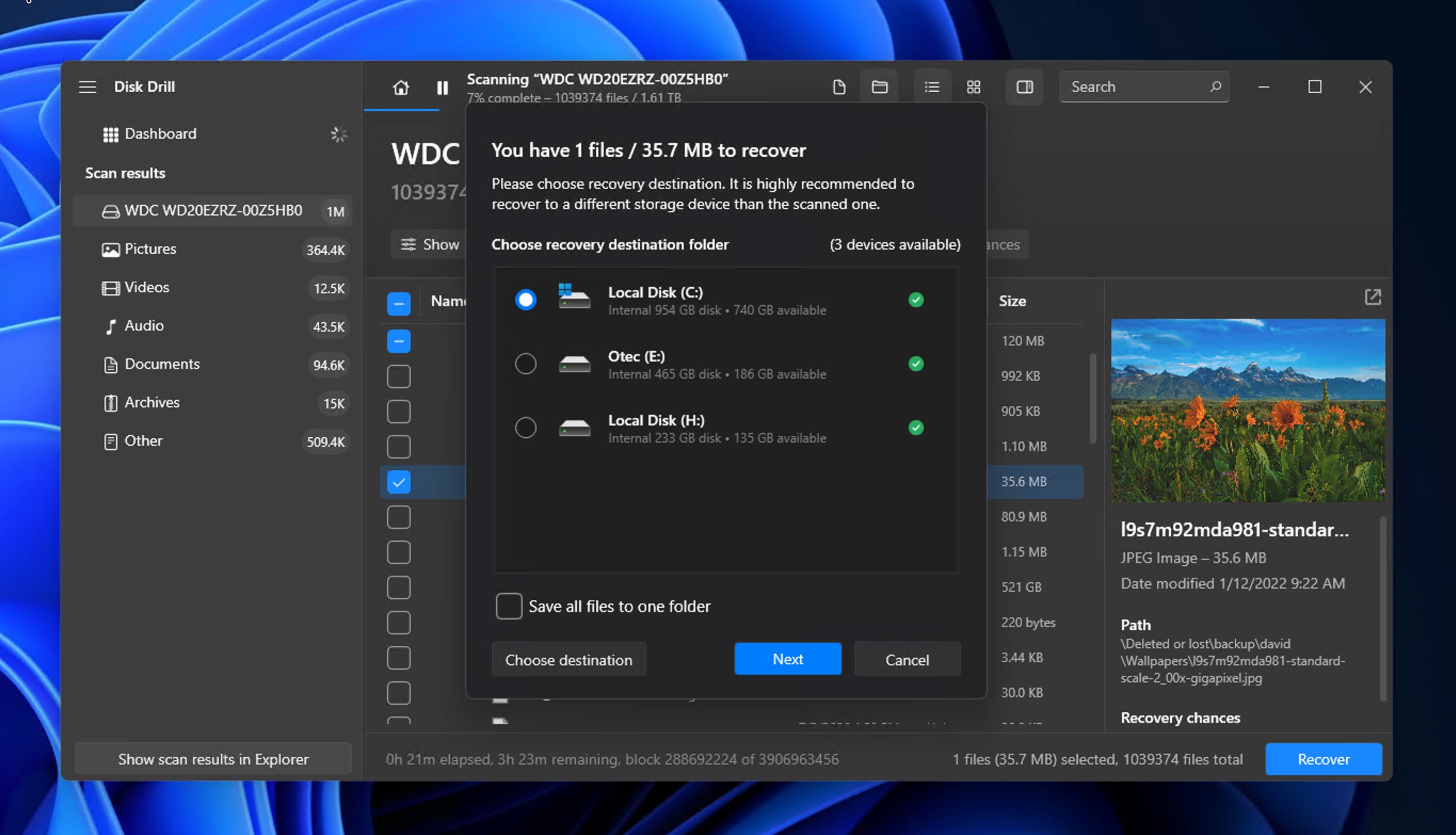The width and height of the screenshot is (1456, 835).
Task: Click Show scan results in Explorer
Action: [x=213, y=759]
